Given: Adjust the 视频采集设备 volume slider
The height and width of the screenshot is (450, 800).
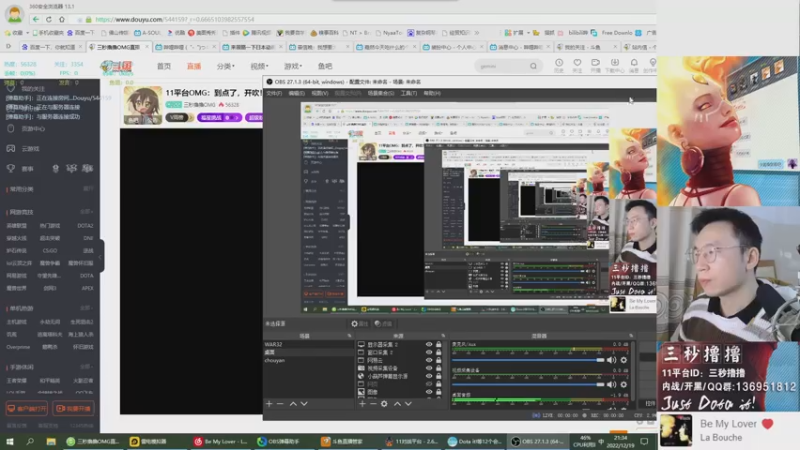Looking at the screenshot, I should (x=528, y=384).
